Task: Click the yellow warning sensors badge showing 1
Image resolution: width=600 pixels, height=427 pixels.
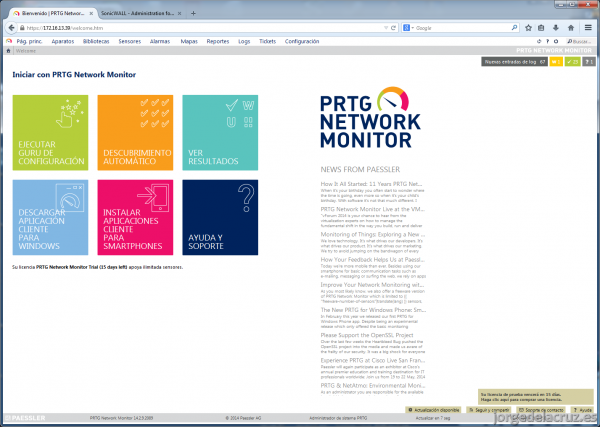Action: [x=556, y=62]
